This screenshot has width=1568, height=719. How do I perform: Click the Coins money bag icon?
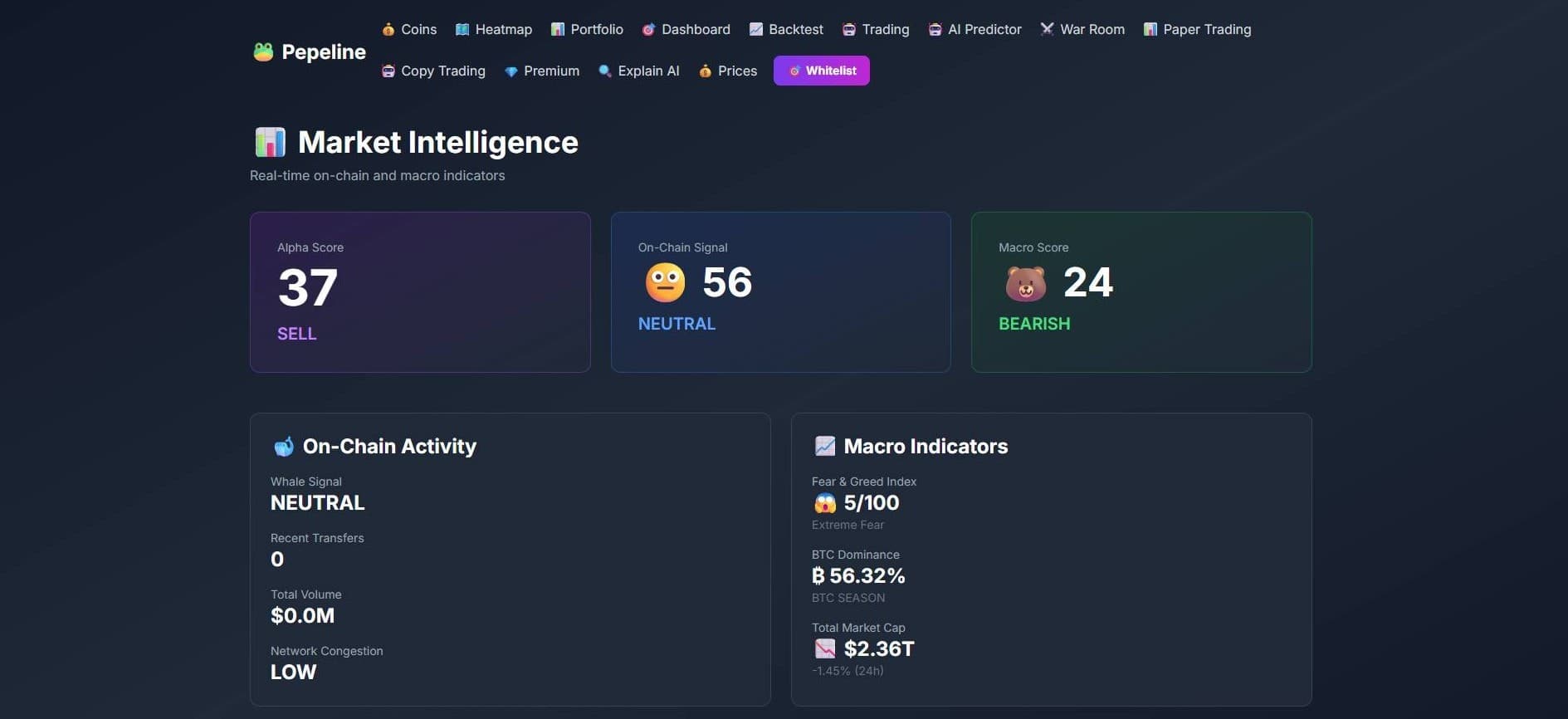tap(388, 29)
